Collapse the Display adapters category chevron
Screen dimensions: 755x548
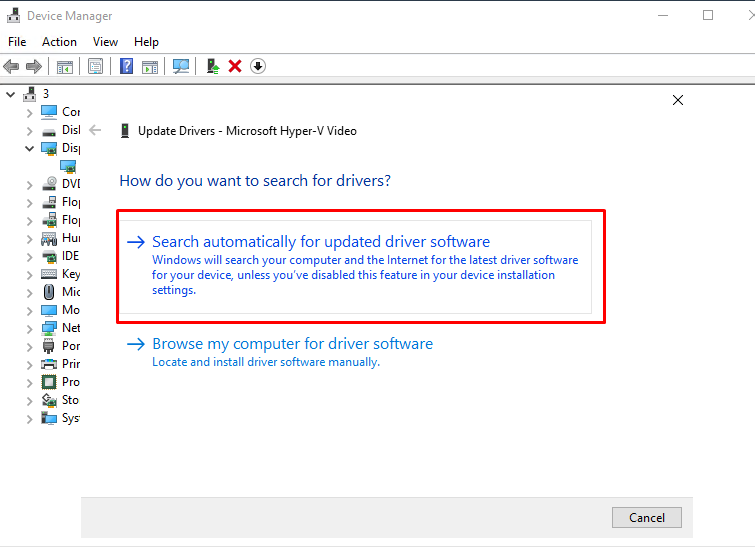pyautogui.click(x=29, y=148)
